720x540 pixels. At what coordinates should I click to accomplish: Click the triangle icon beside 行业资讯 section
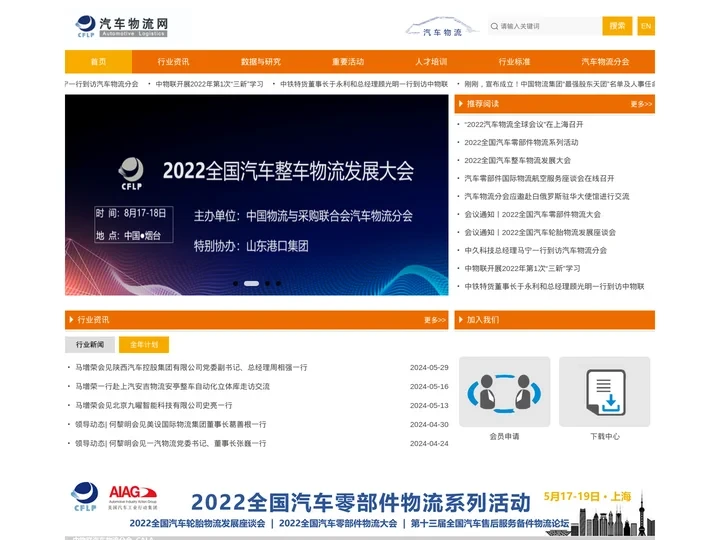tap(71, 320)
